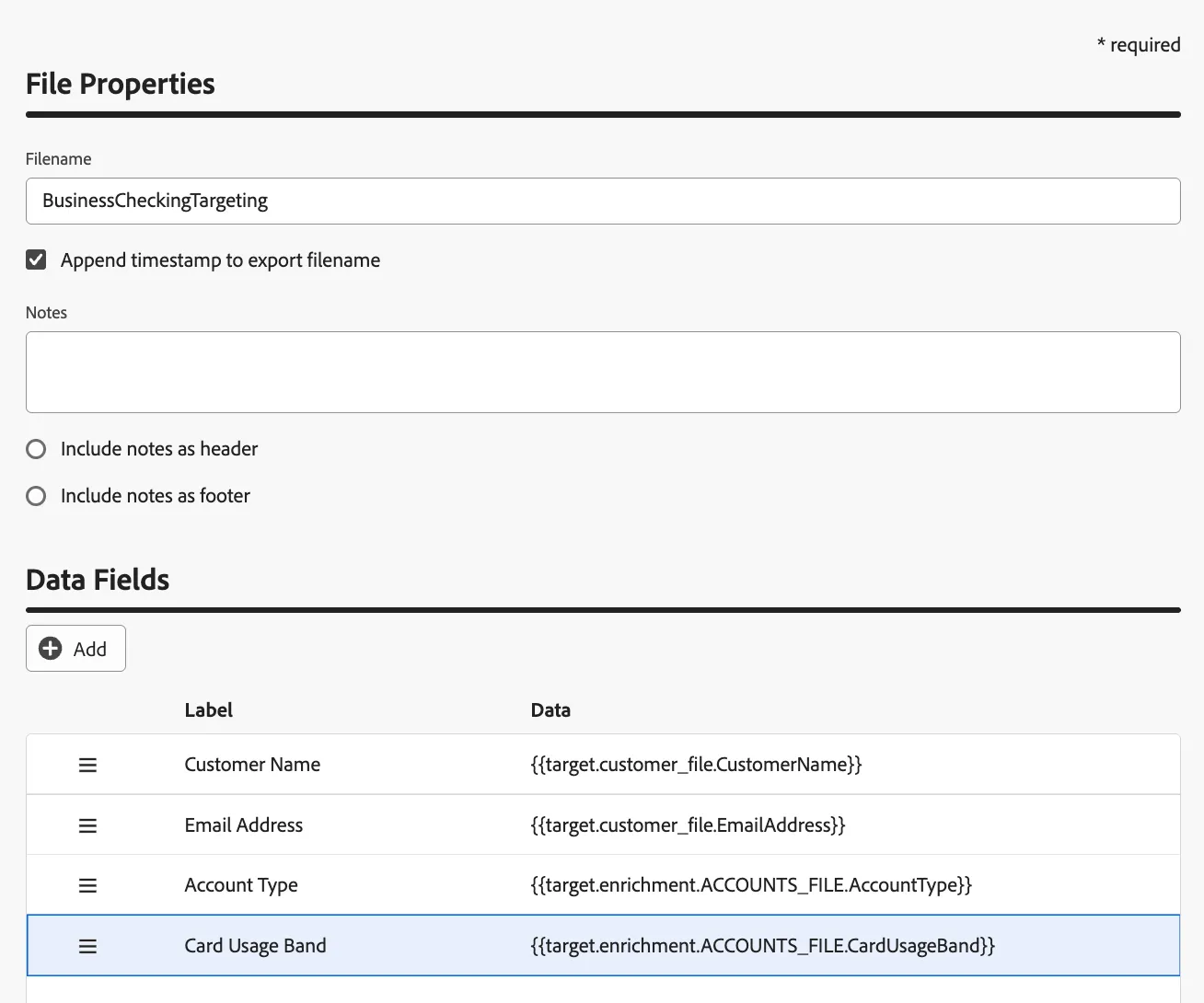Click the EmailAddress data expression
The height and width of the screenshot is (1003, 1204).
coord(688,825)
